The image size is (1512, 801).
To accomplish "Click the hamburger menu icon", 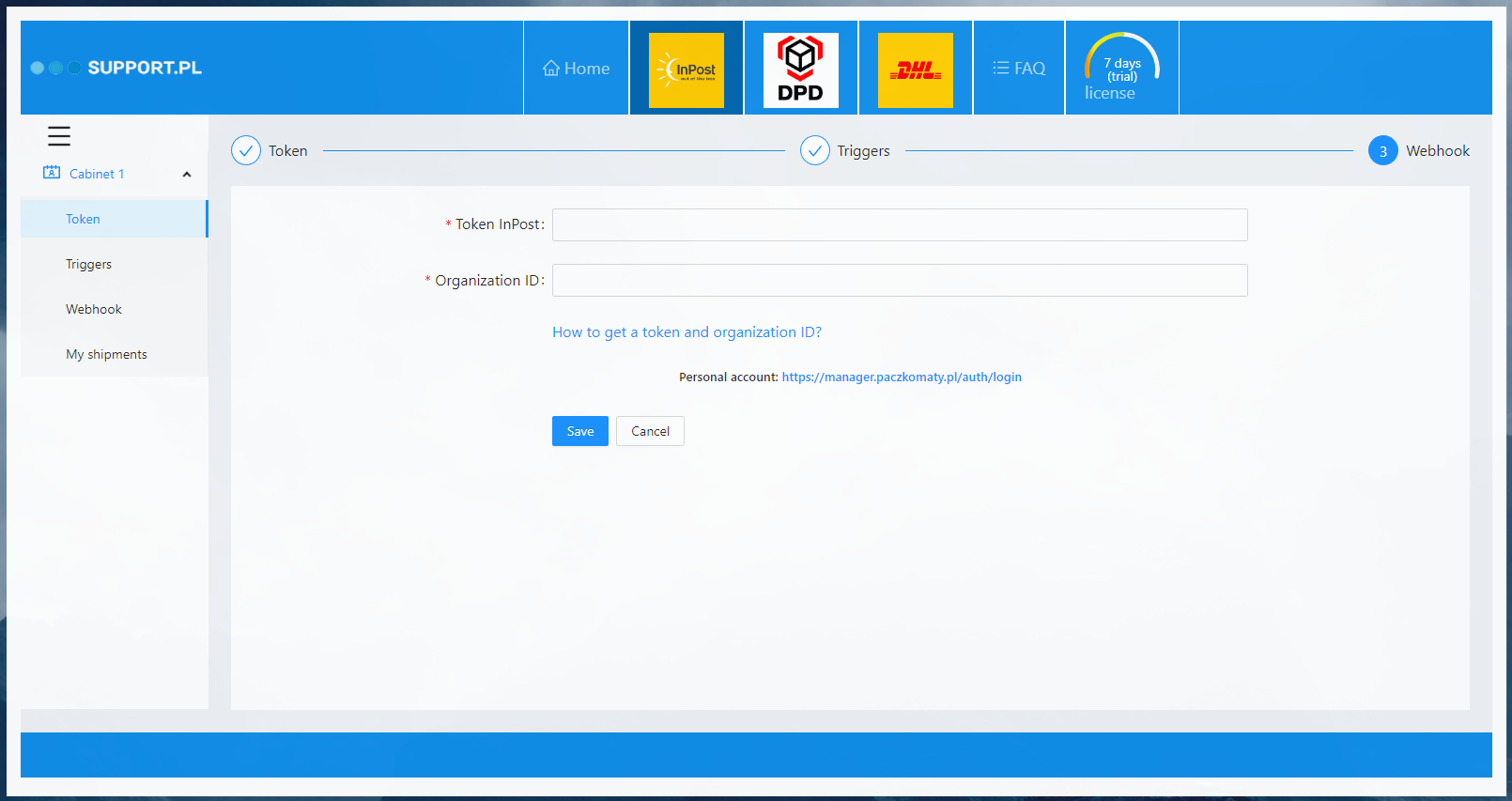I will coord(59,136).
